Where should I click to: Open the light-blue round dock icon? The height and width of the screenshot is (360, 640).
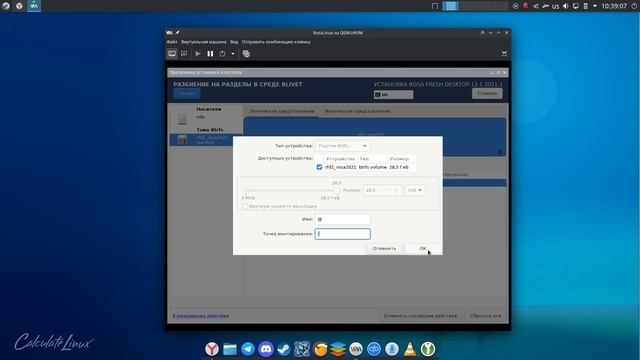click(x=392, y=349)
